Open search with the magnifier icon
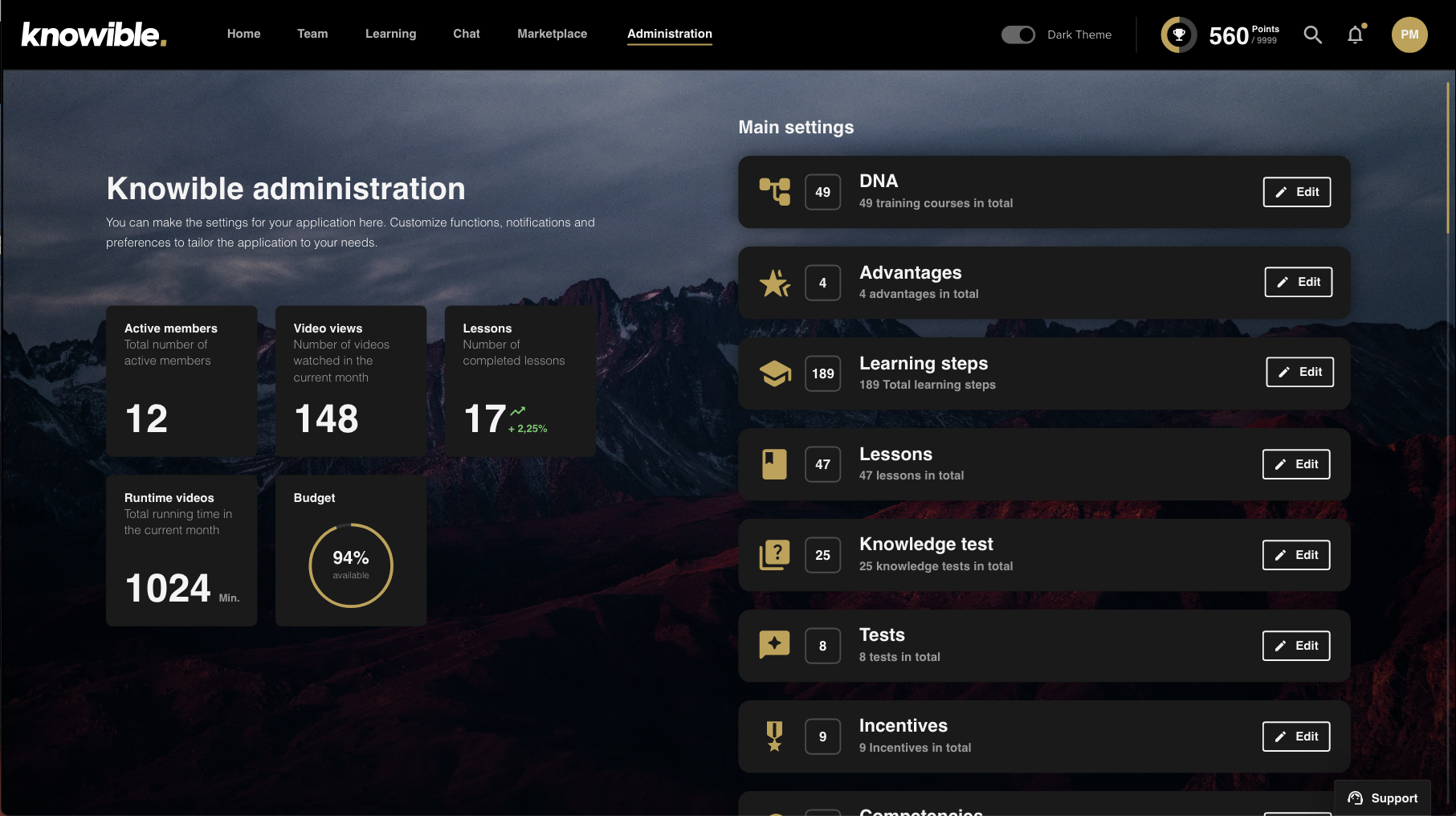Viewport: 1456px width, 816px height. point(1312,35)
